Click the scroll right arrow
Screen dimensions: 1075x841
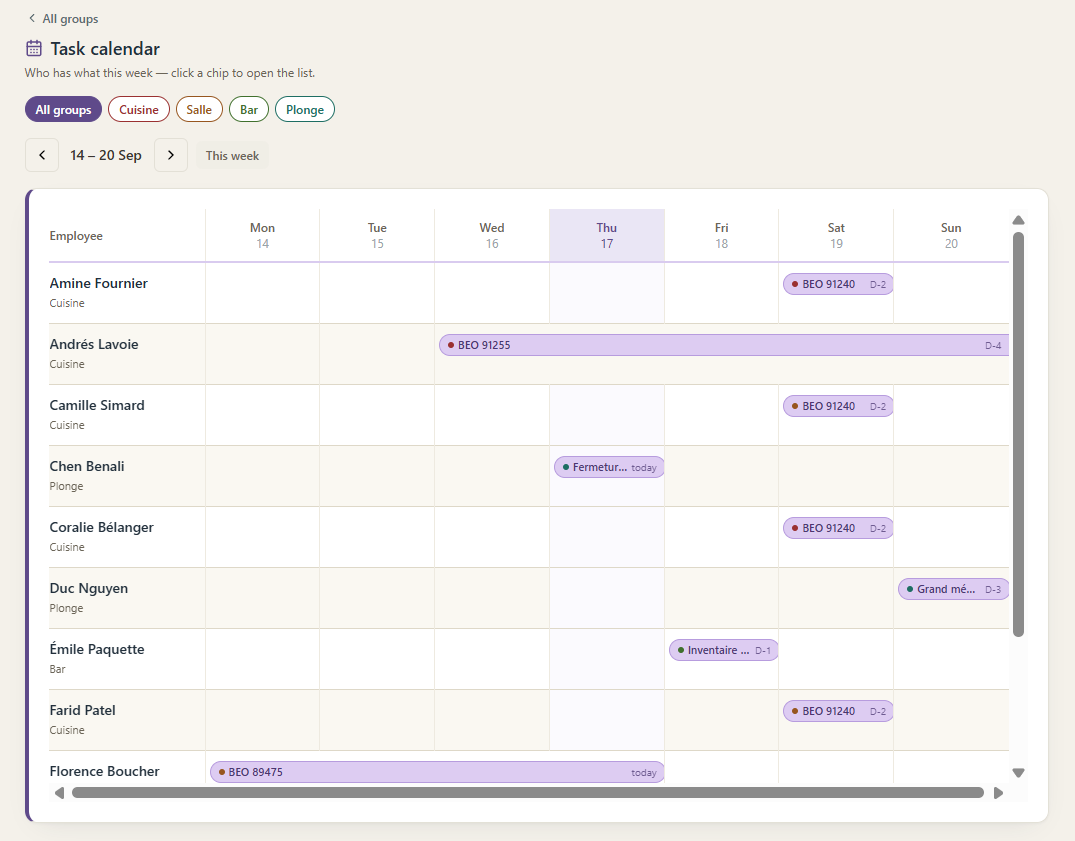pos(998,792)
